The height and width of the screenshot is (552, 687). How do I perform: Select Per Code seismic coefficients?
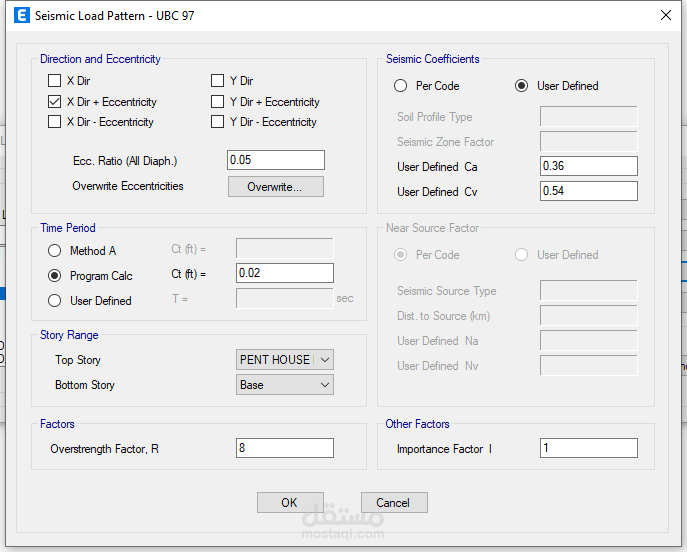pos(401,86)
